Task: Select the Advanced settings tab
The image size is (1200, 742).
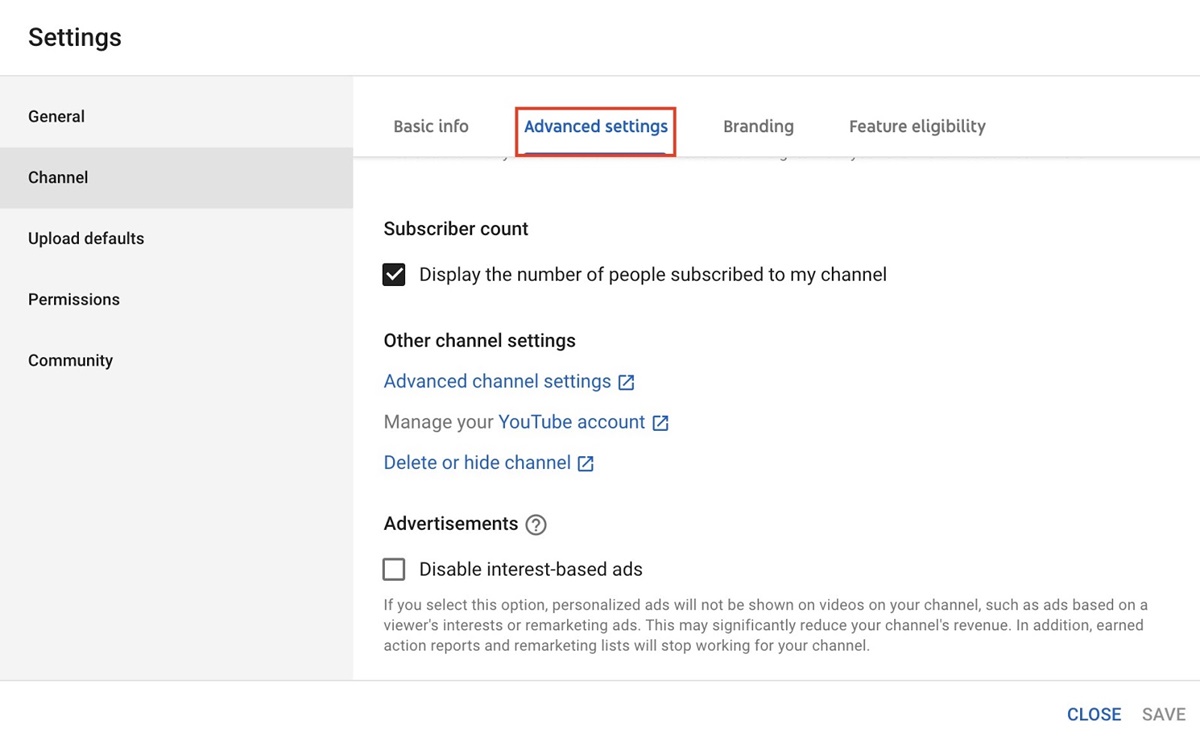Action: click(596, 127)
